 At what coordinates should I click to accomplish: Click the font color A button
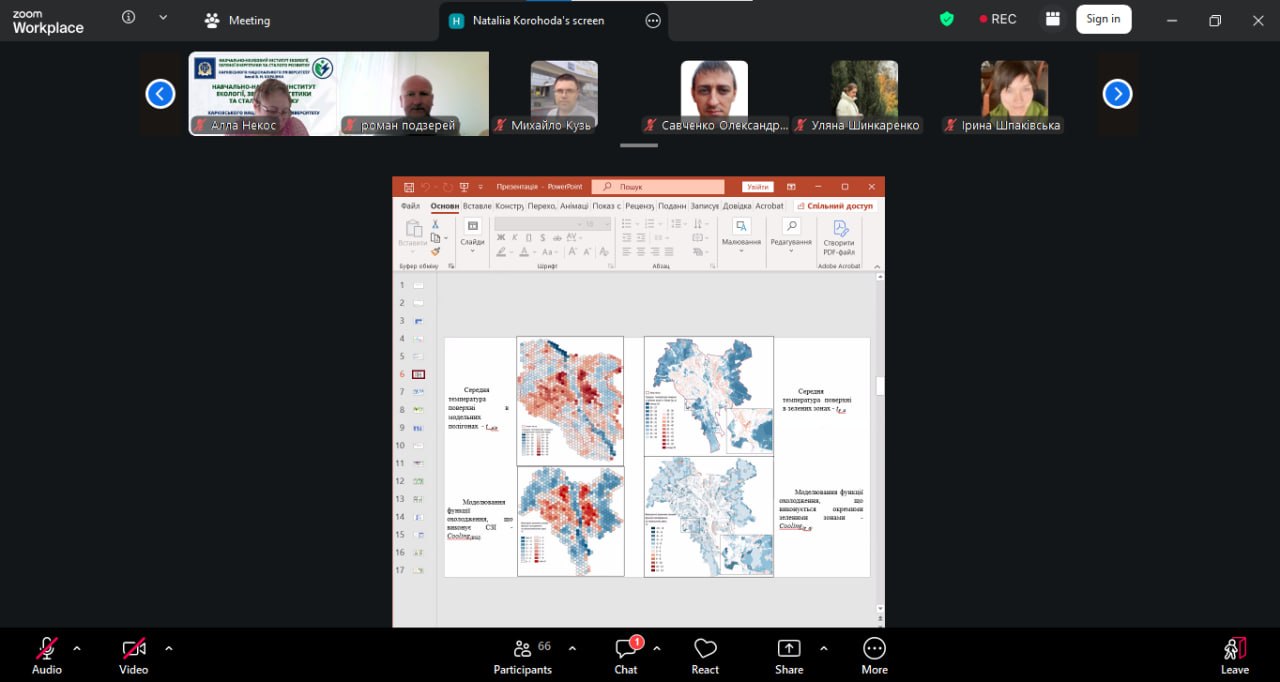tap(525, 252)
